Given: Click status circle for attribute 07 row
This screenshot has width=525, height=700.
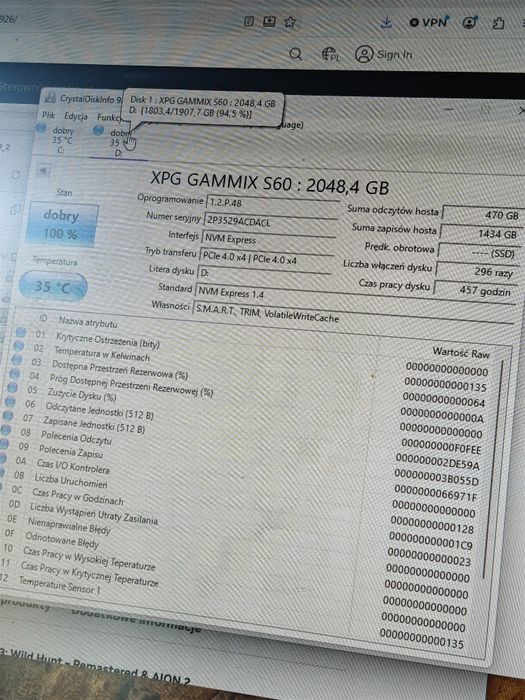Looking at the screenshot, I should pyautogui.click(x=8, y=416).
